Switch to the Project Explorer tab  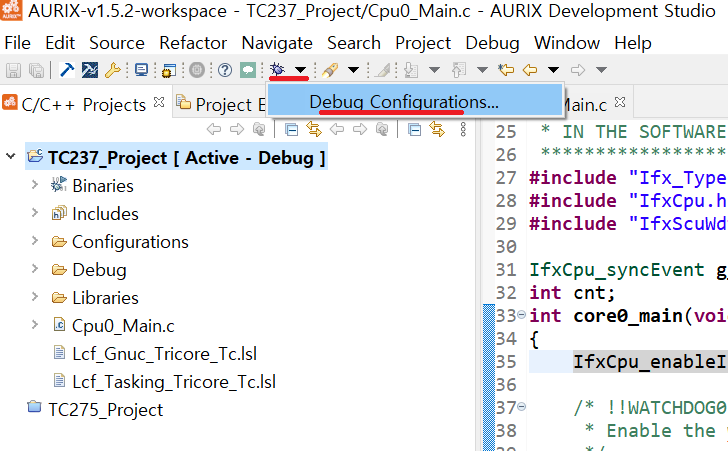pyautogui.click(x=222, y=105)
